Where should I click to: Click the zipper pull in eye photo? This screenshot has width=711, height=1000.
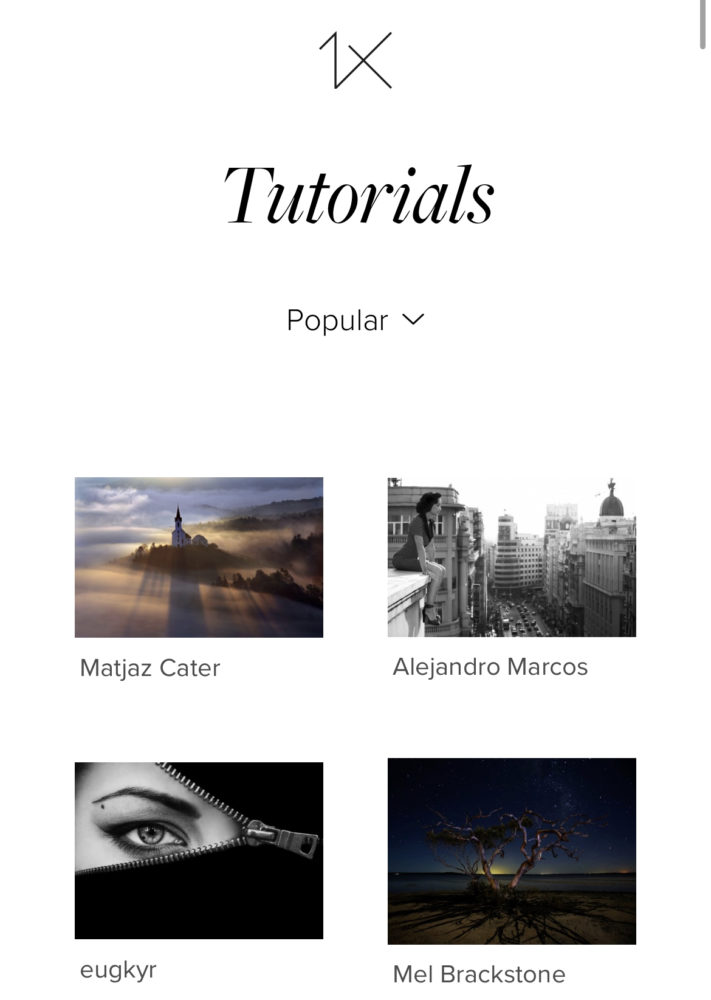[x=281, y=837]
